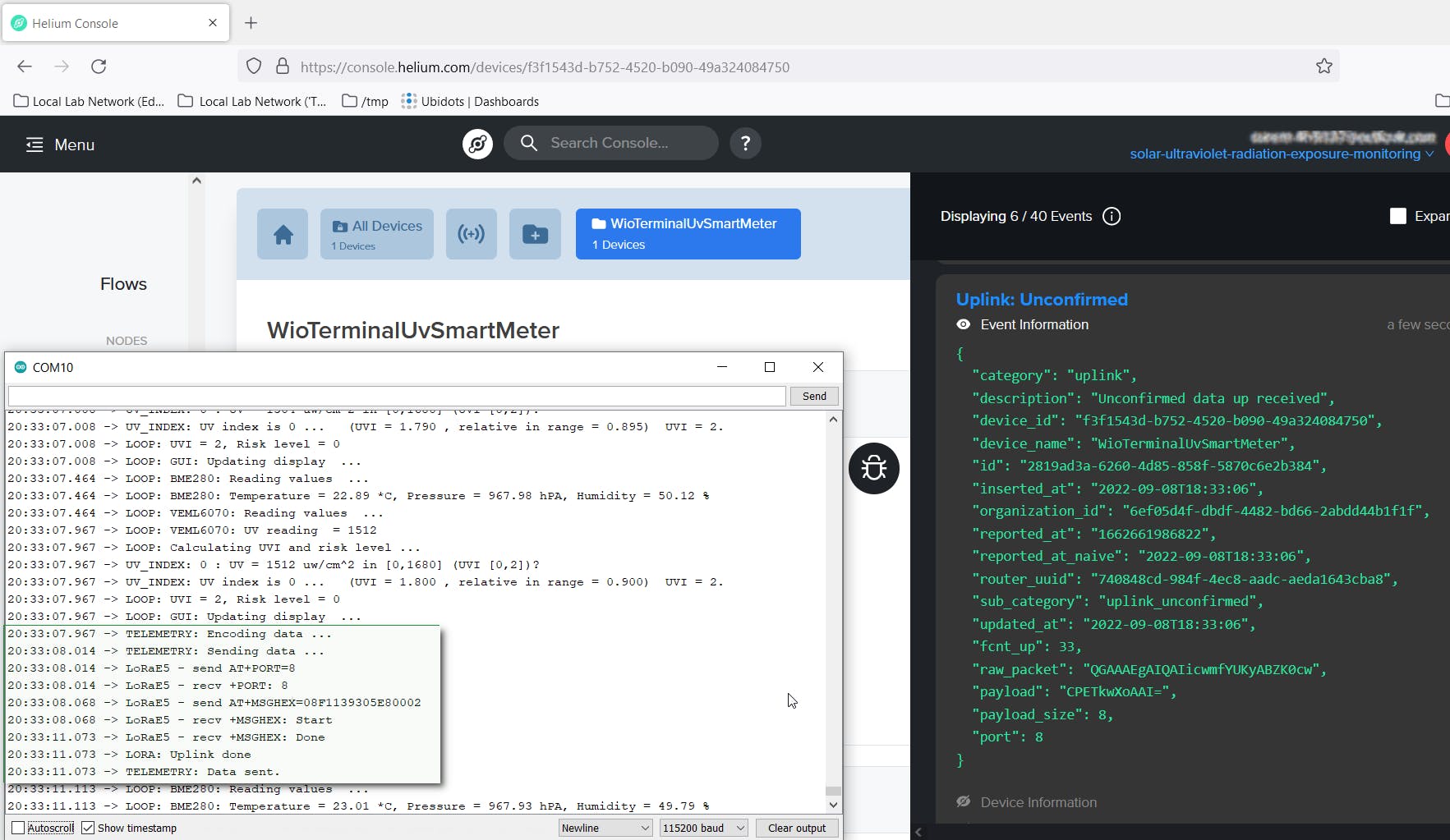Screen dimensions: 1450x840
Task: Click the browser back arrow
Action: pos(25,67)
